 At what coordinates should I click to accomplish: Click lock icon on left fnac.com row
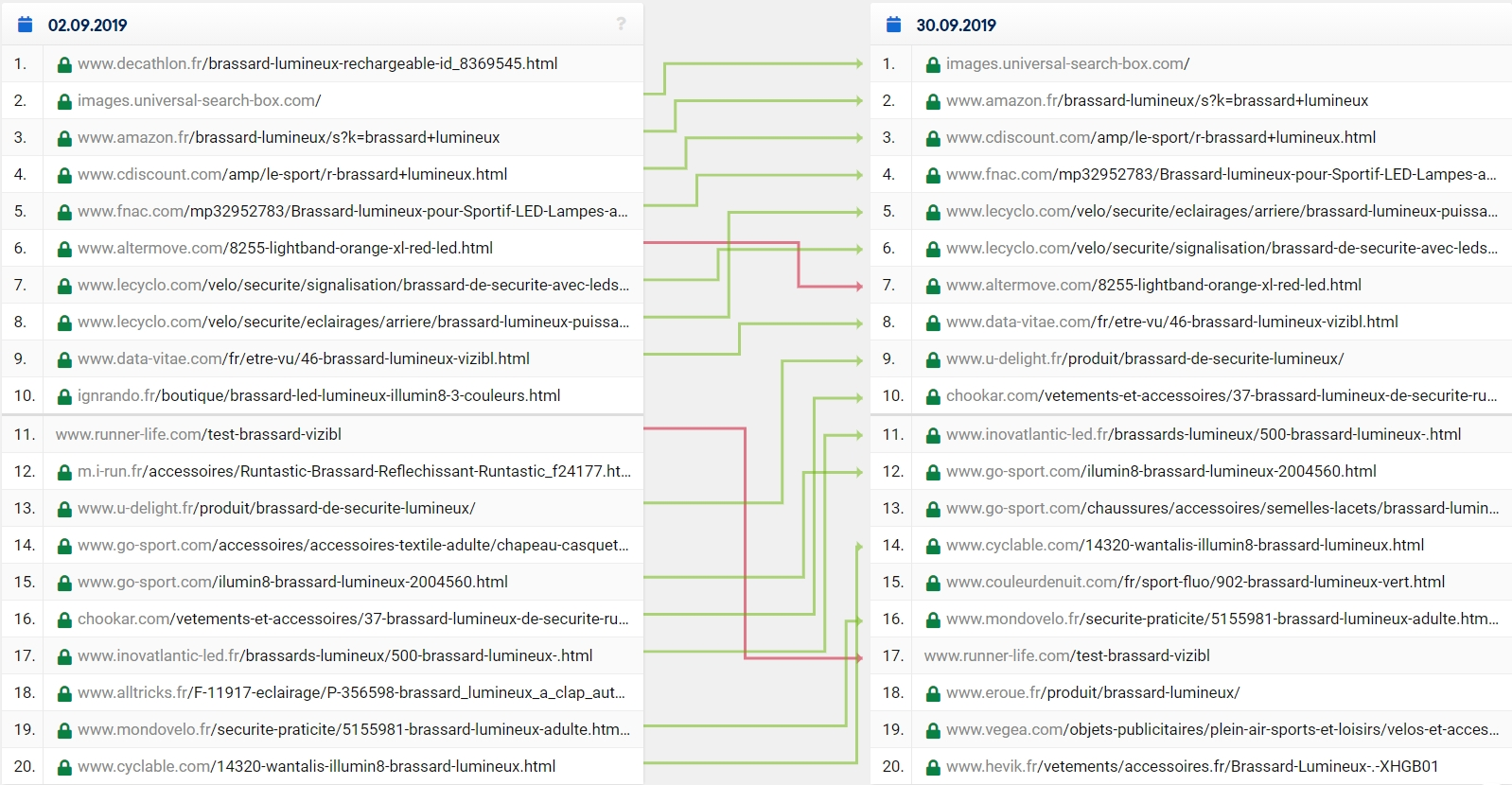[64, 212]
